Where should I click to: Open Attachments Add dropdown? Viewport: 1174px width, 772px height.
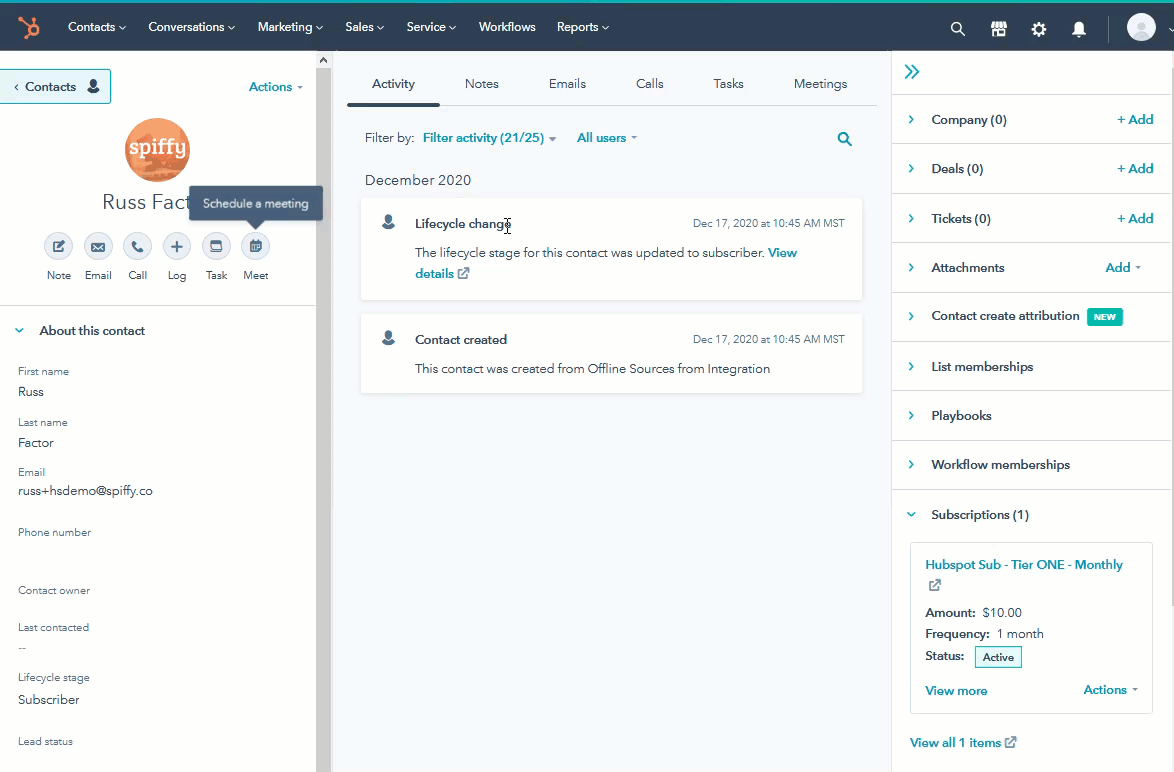pos(1123,267)
